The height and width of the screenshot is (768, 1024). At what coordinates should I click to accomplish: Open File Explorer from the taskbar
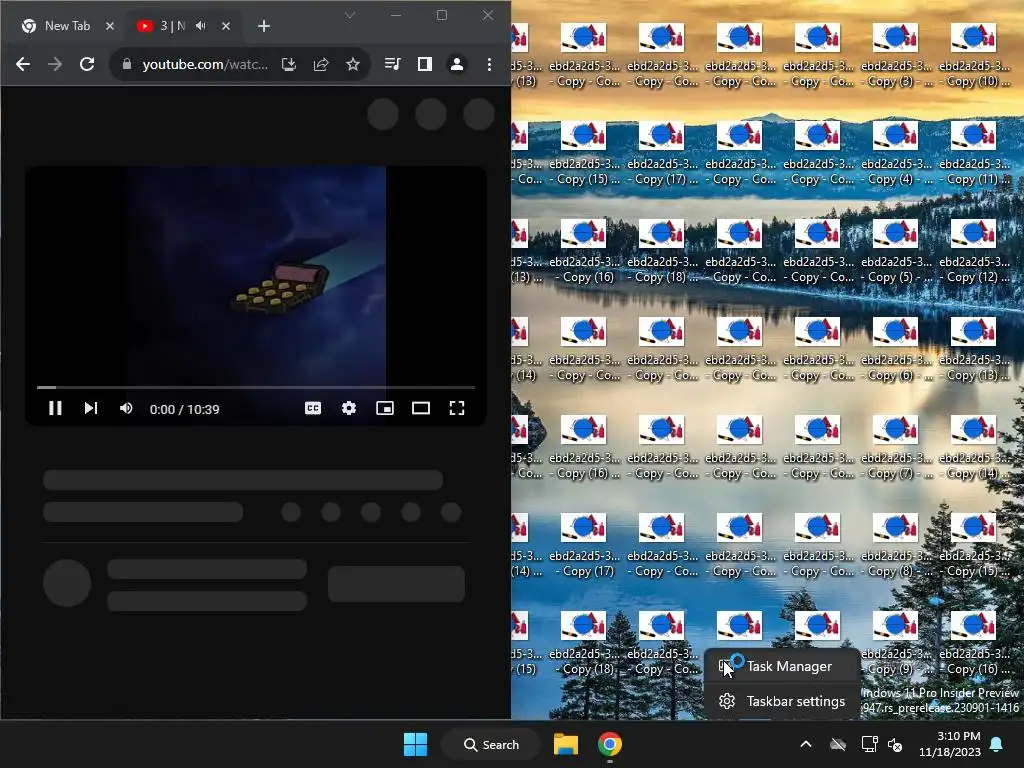tap(566, 744)
